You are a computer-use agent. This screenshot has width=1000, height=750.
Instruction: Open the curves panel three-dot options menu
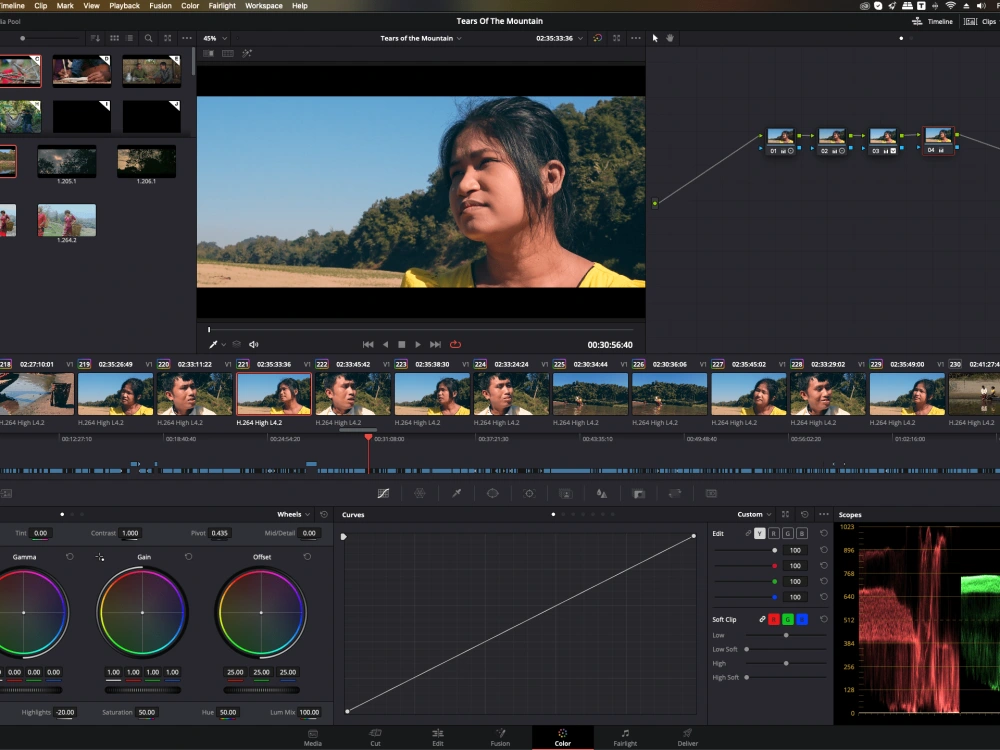click(824, 514)
